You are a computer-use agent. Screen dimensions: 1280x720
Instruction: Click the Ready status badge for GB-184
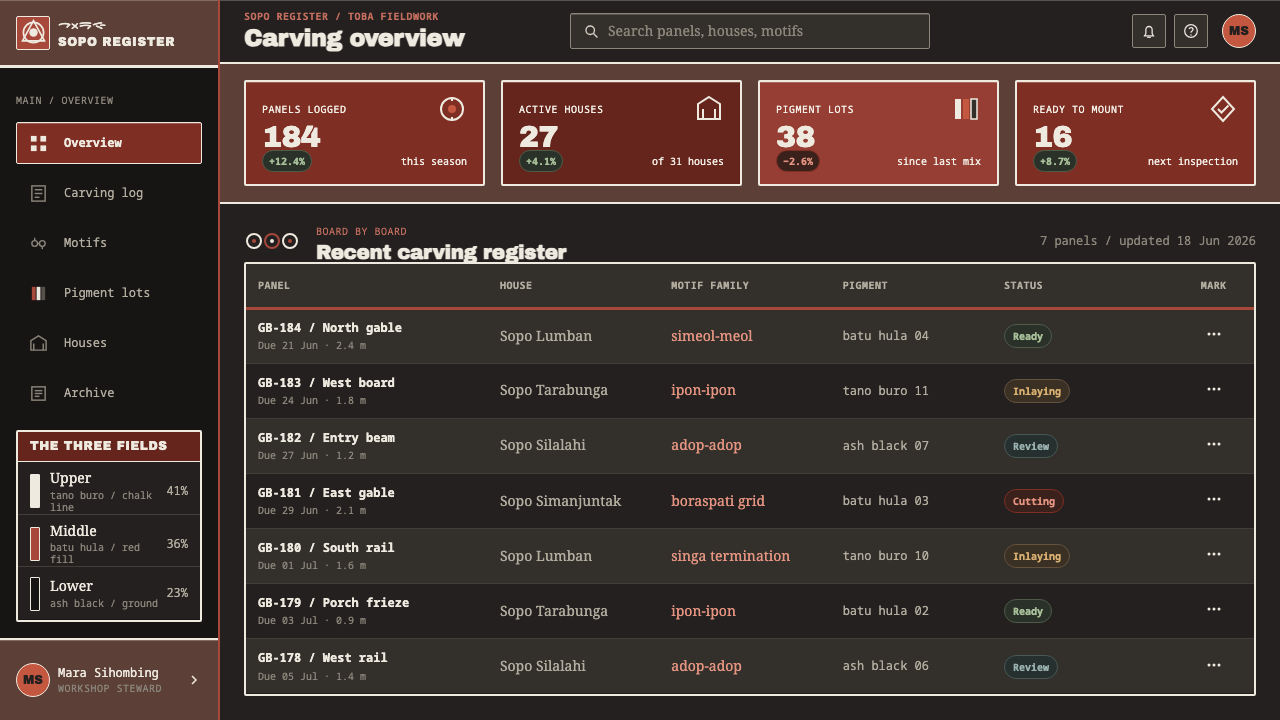click(x=1028, y=336)
